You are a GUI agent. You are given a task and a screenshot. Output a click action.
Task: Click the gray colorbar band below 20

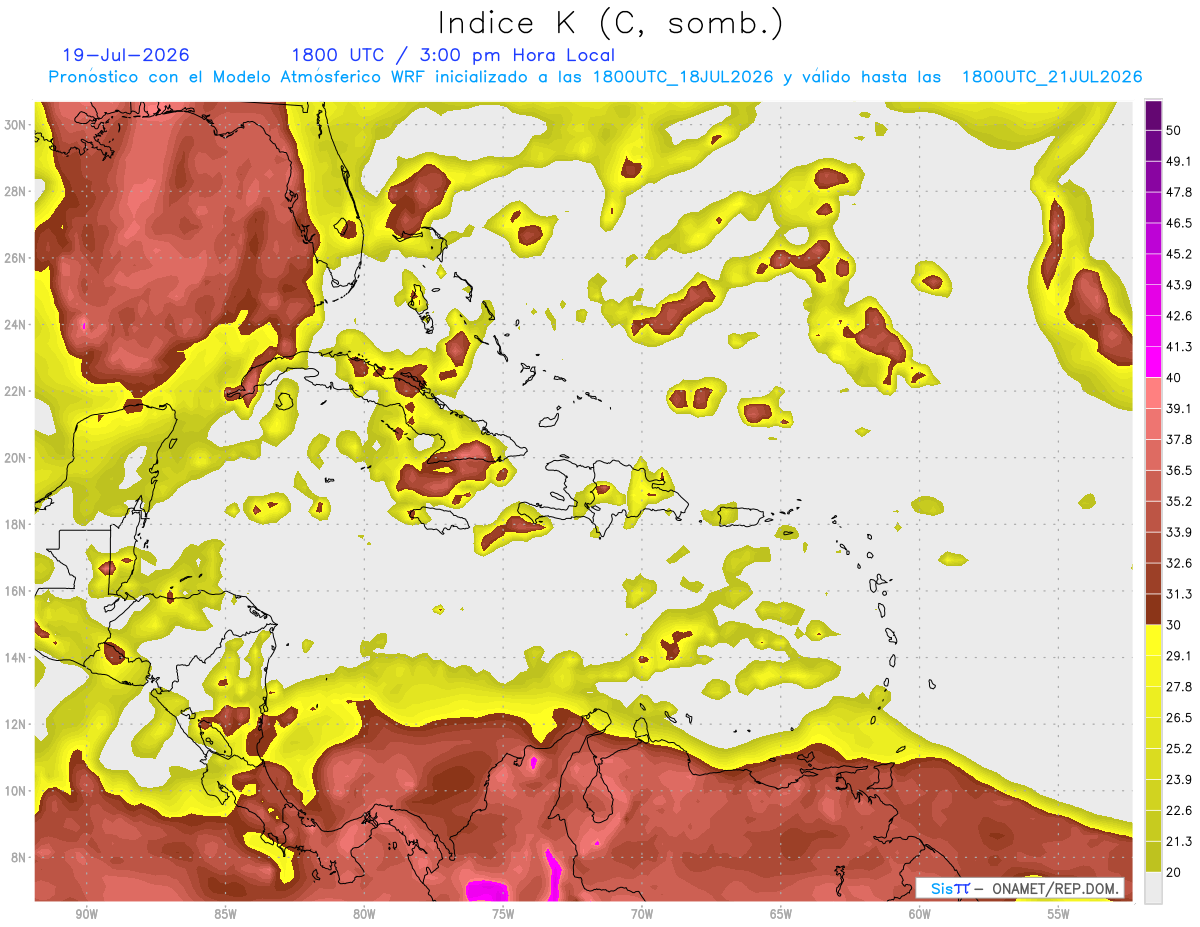coord(1153,888)
